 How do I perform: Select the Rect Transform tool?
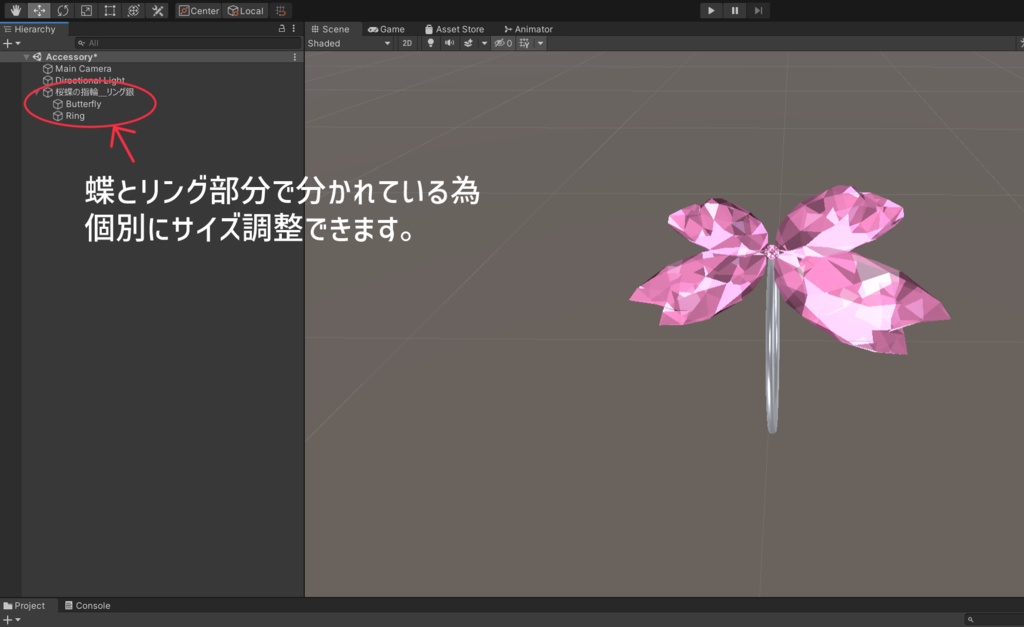(108, 11)
